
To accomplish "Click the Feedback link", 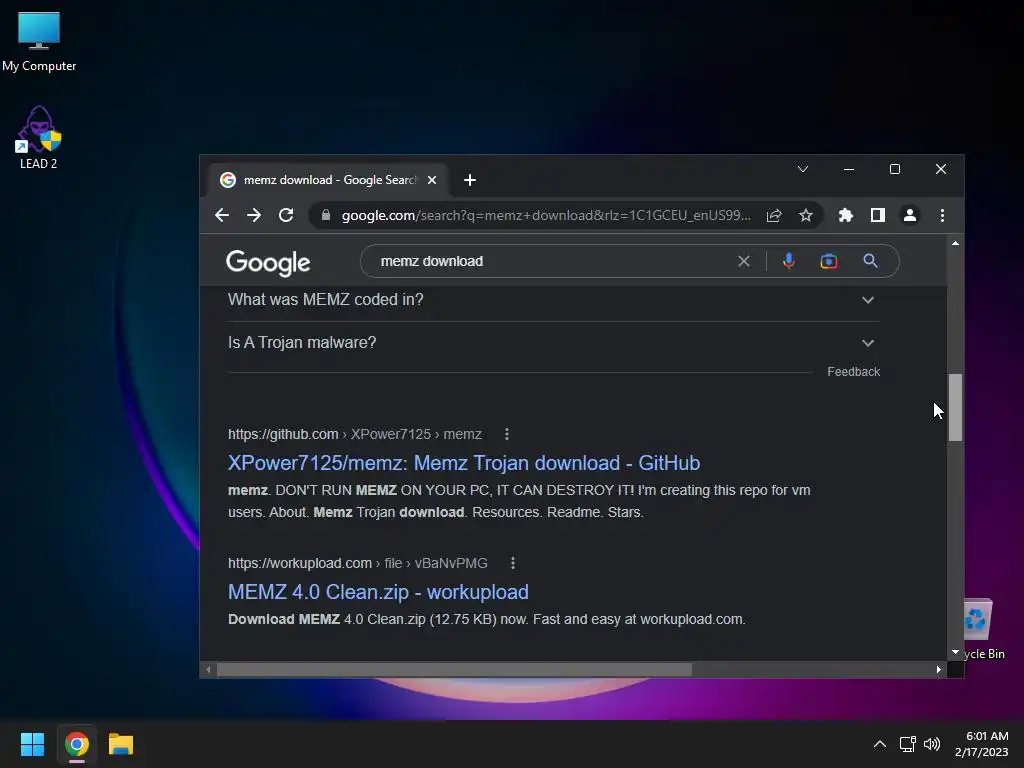I will [x=854, y=372].
